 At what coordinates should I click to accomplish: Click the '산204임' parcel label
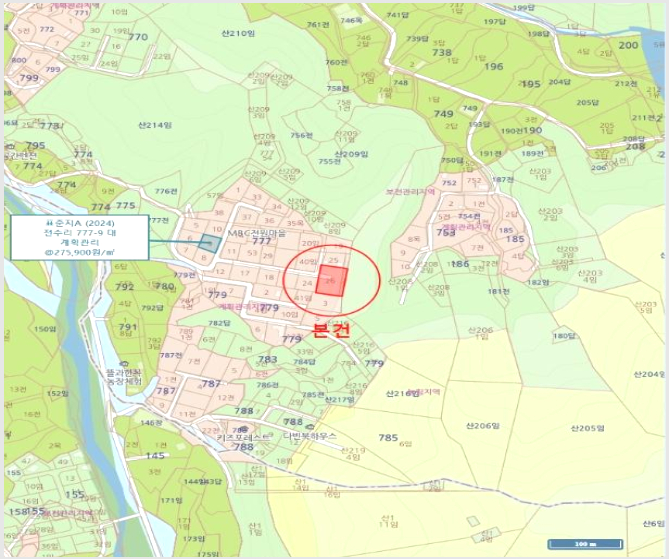tap(649, 374)
